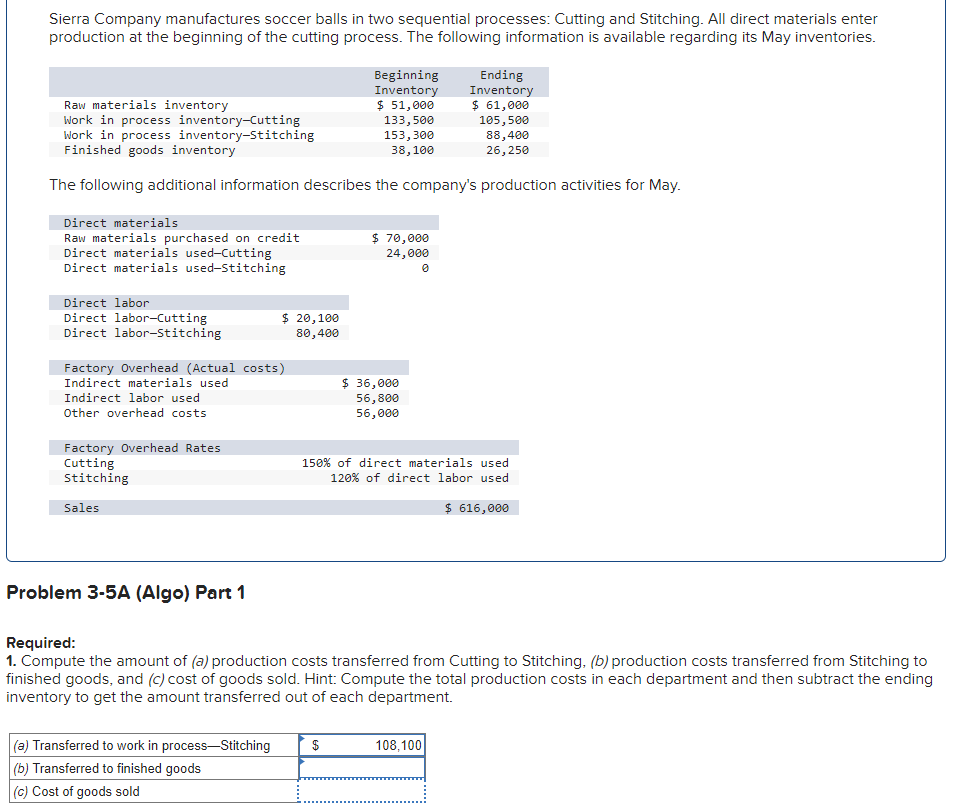Click the Beginning Inventory column header
Screen dimensions: 957x807
click(406, 82)
